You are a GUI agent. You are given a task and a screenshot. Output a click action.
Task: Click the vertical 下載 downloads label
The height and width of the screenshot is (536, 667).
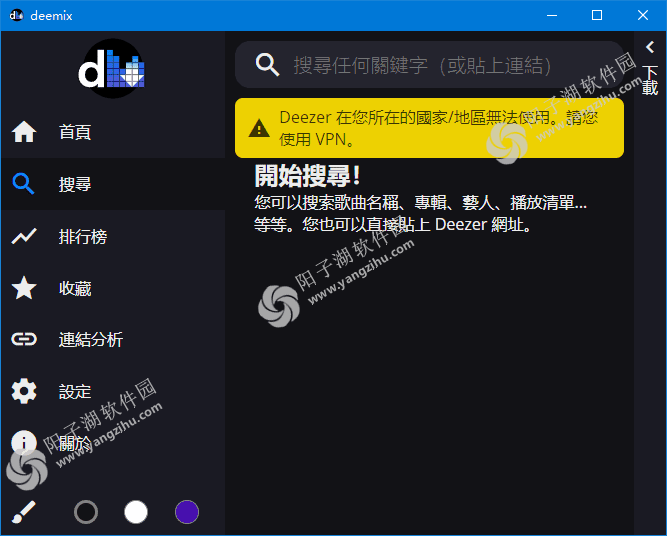650,80
